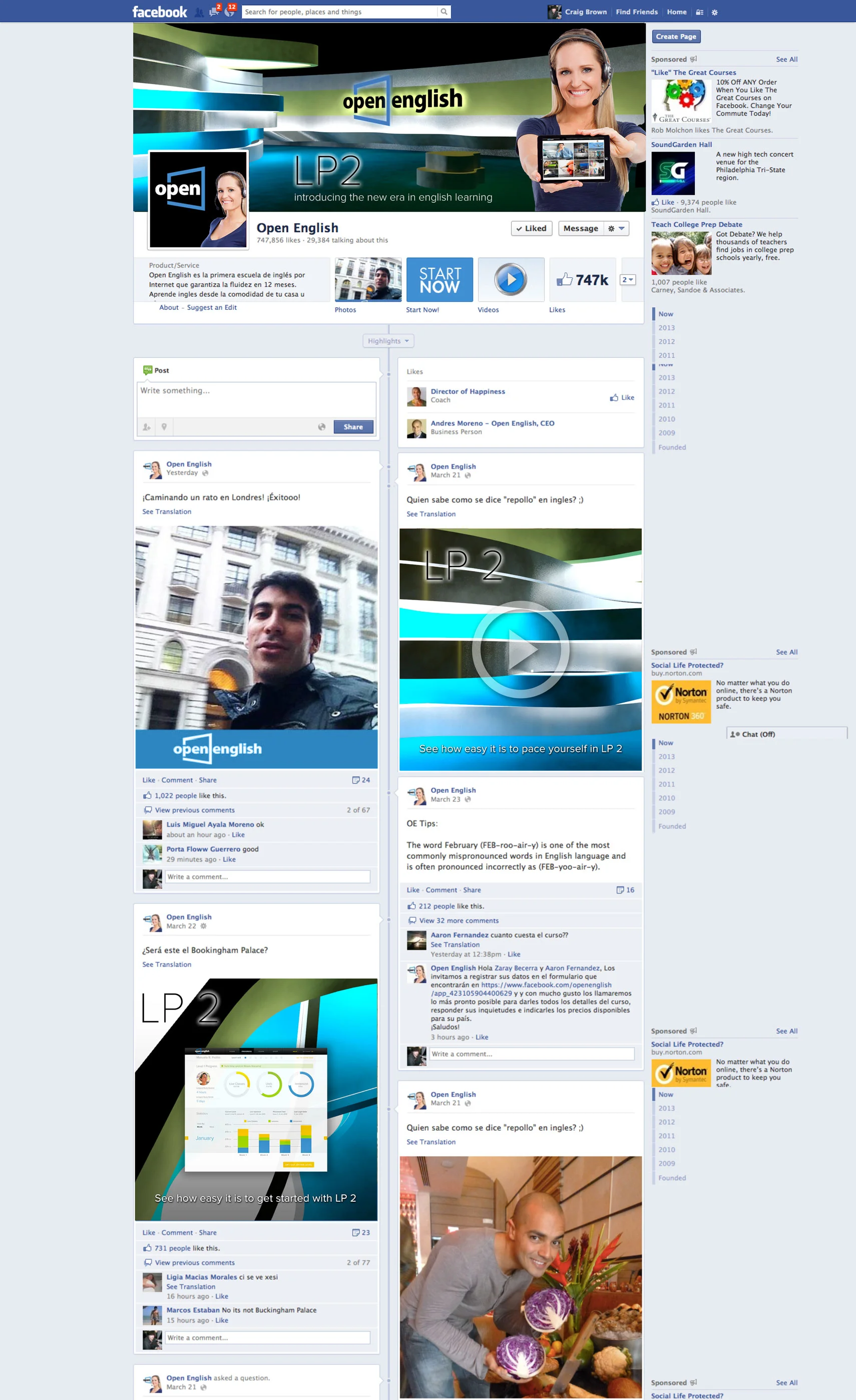Click the Post status icon above the composer
This screenshot has width=856, height=1400.
coord(148,370)
